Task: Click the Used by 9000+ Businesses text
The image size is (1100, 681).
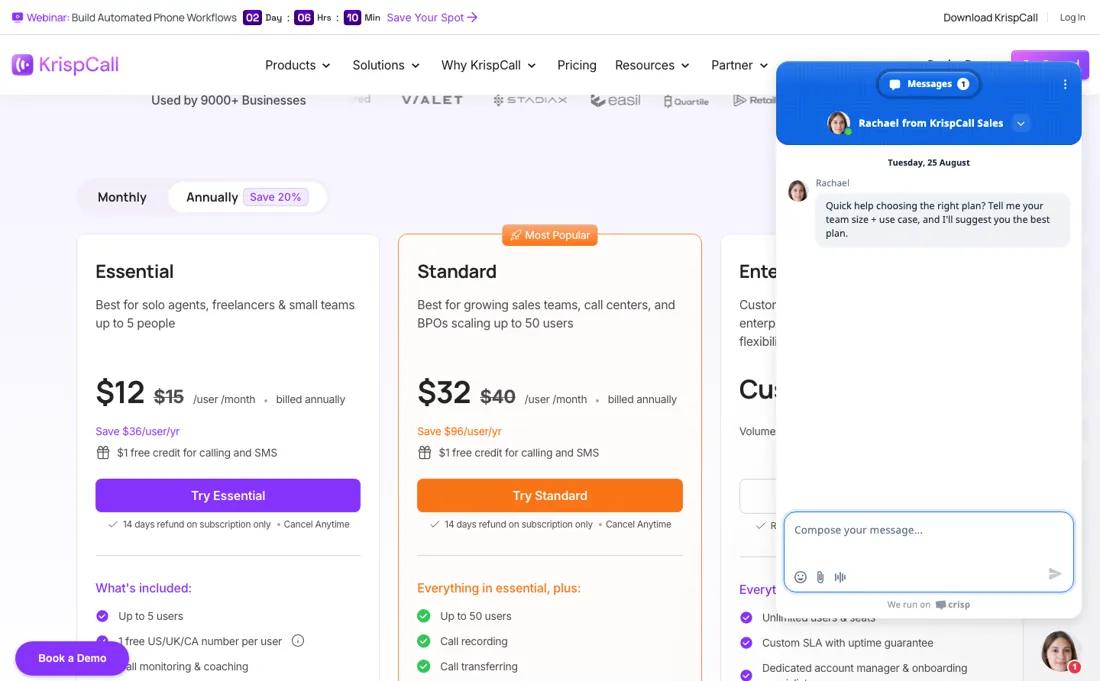Action: pyautogui.click(x=228, y=100)
